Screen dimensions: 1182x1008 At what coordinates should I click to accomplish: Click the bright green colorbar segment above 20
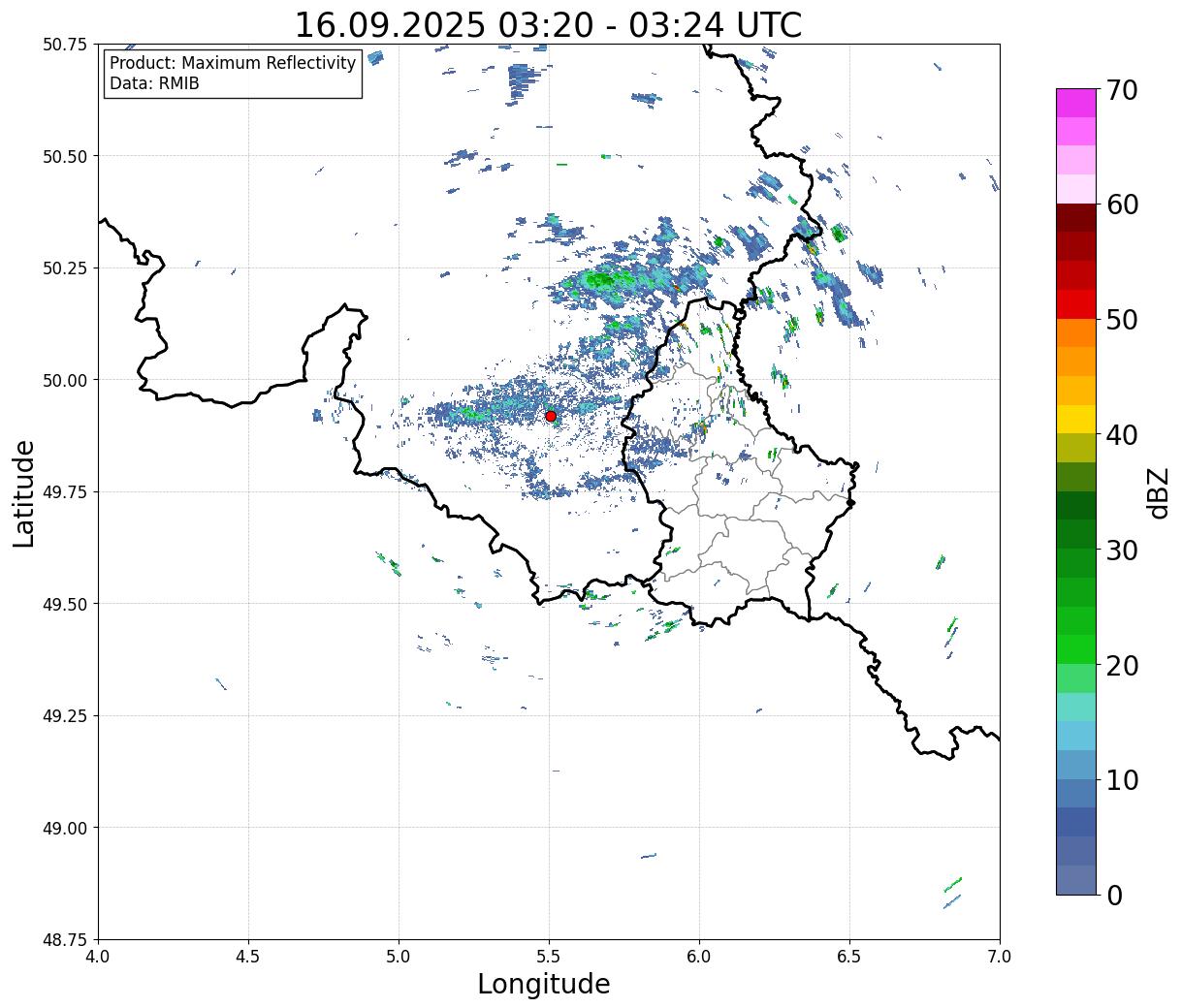pyautogui.click(x=1076, y=649)
